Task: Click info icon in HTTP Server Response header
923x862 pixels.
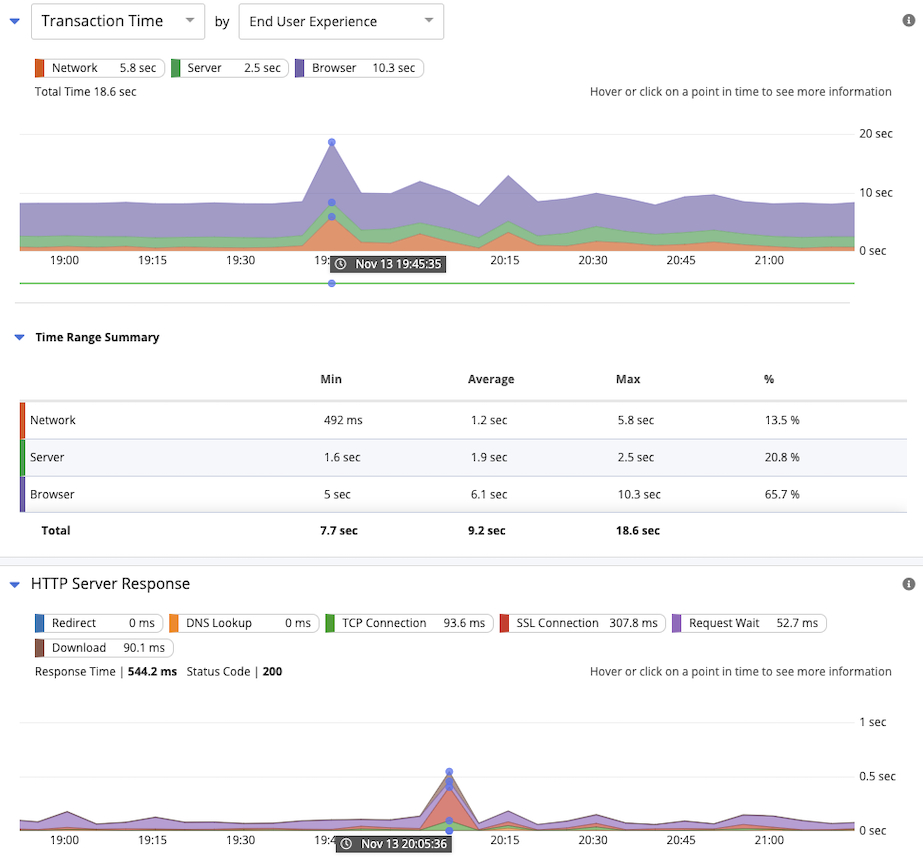Action: [x=908, y=584]
